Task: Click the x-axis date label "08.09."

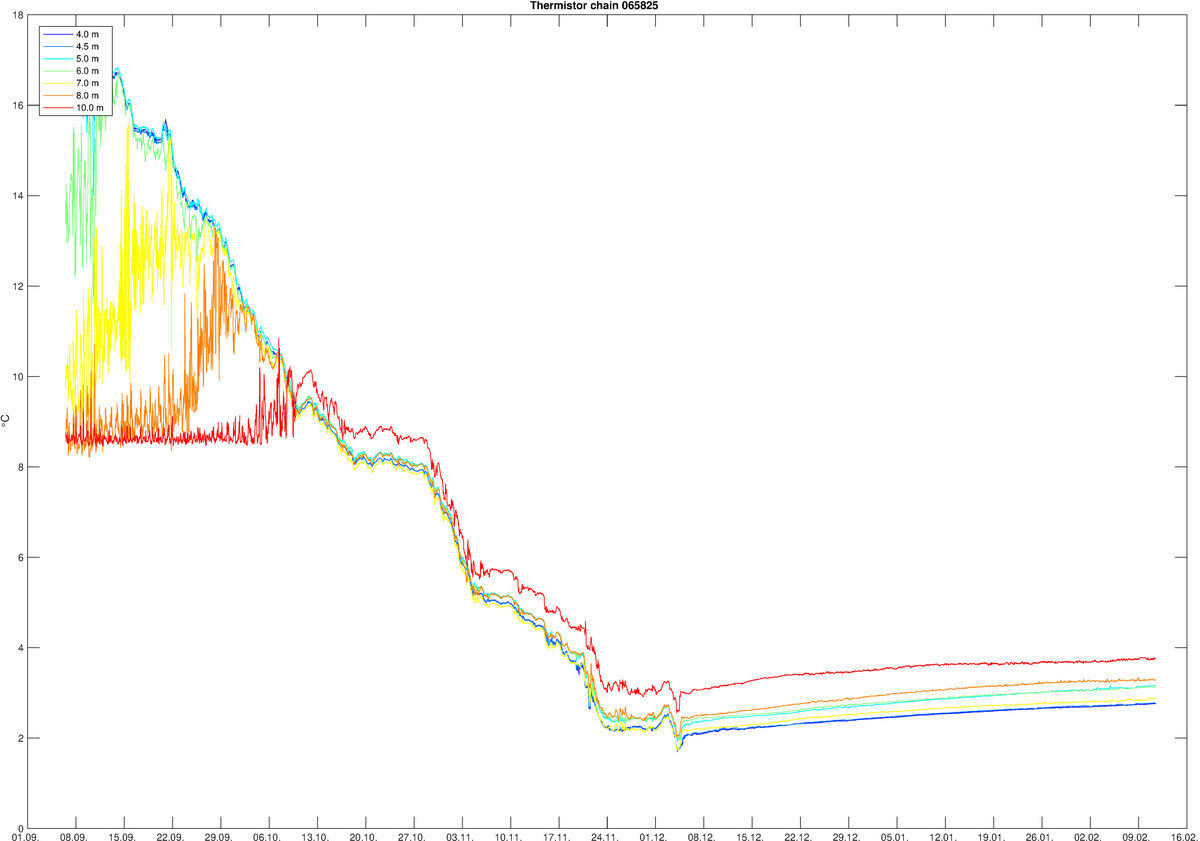Action: pyautogui.click(x=74, y=835)
